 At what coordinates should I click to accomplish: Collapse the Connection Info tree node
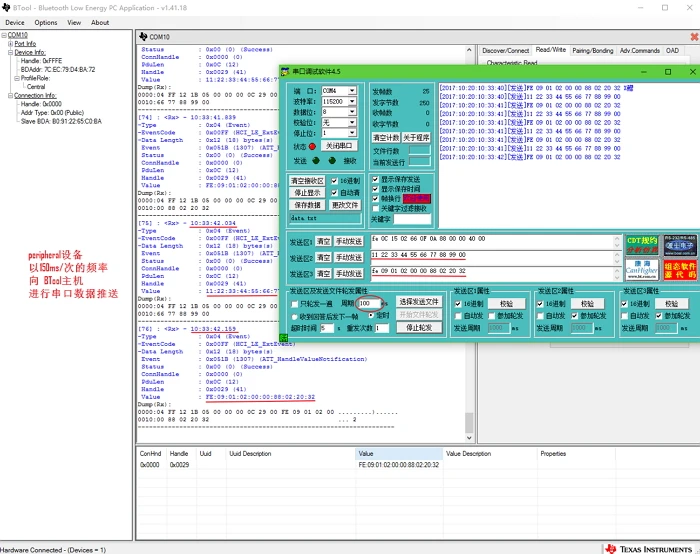[x=10, y=96]
